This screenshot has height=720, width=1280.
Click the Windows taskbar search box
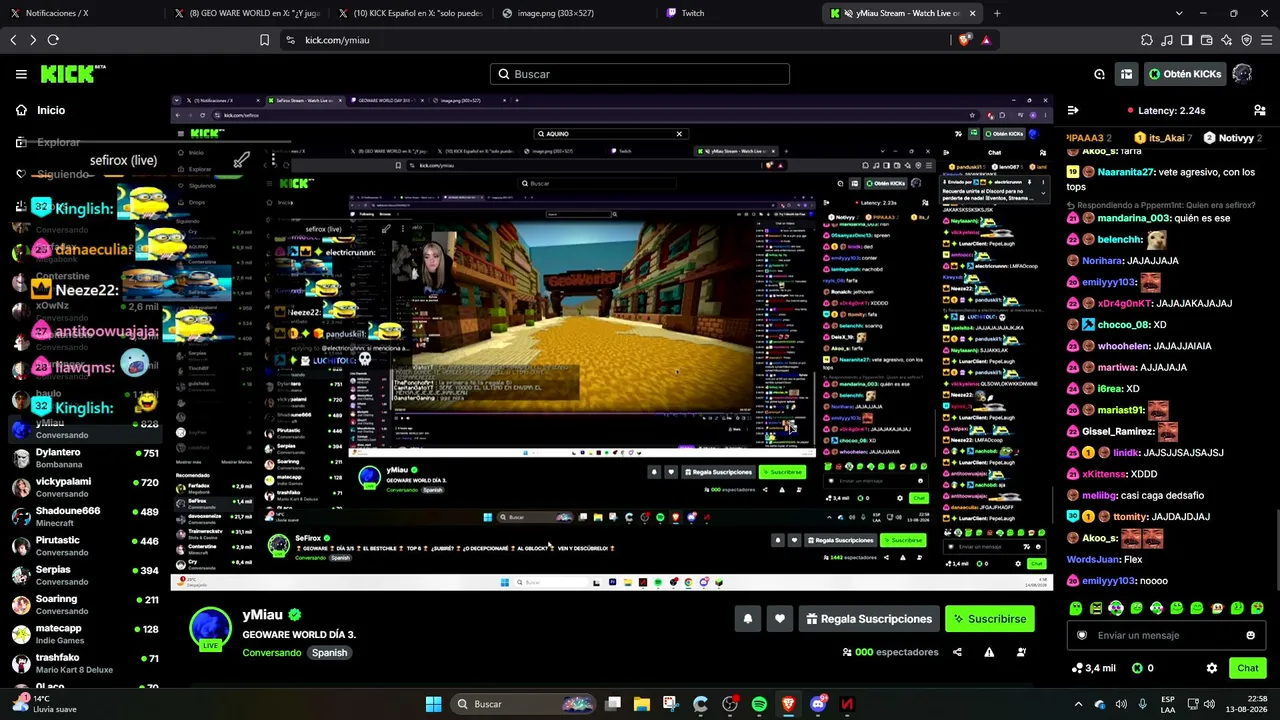point(521,704)
